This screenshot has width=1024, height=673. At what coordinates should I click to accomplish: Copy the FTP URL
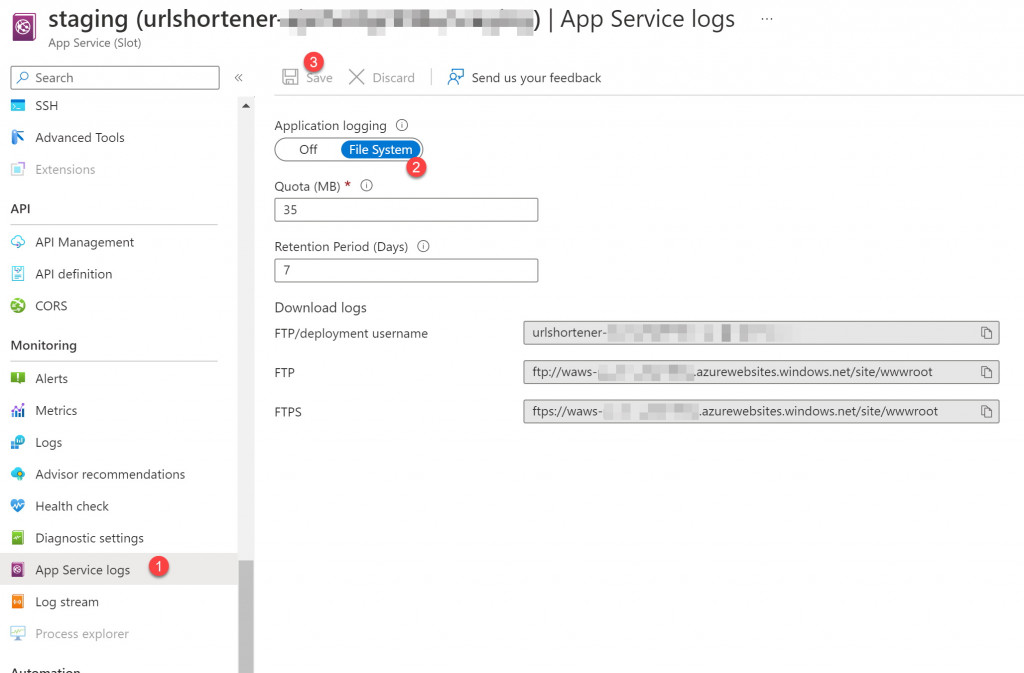point(986,372)
